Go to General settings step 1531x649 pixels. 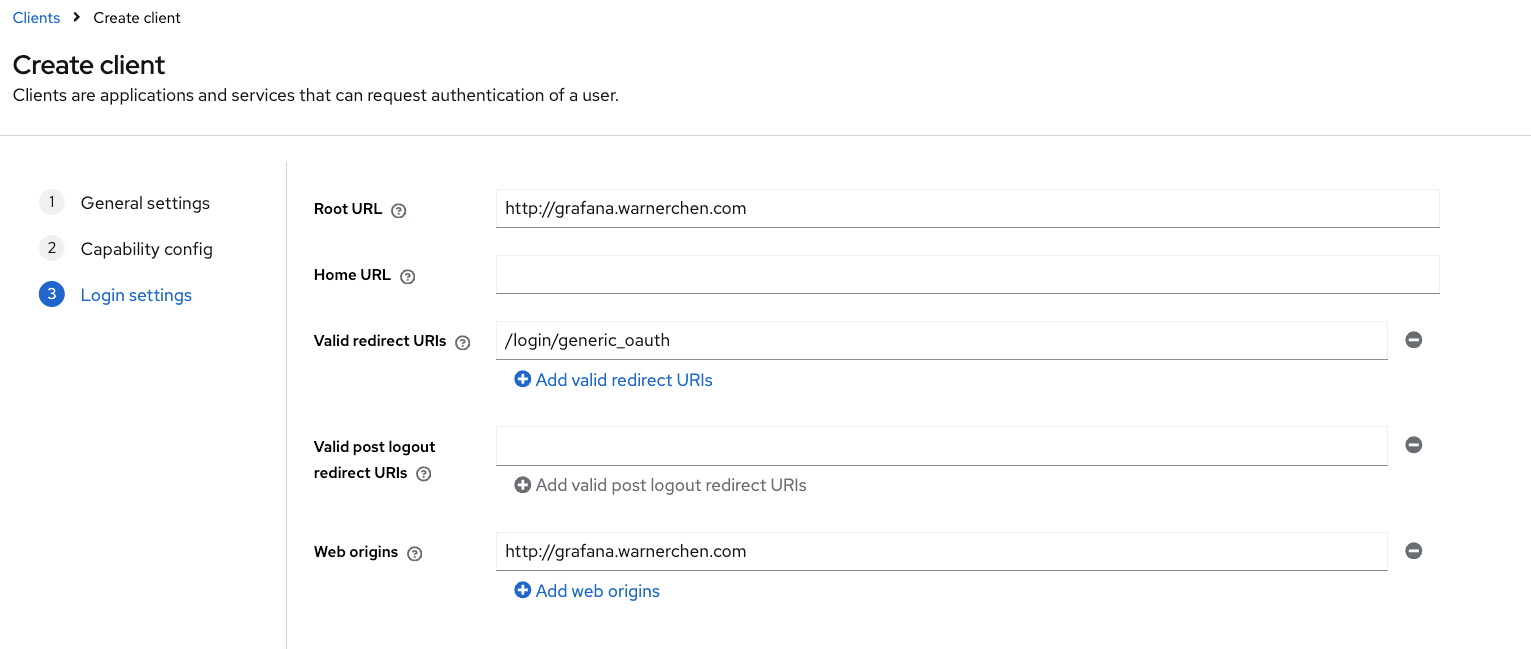(x=145, y=203)
